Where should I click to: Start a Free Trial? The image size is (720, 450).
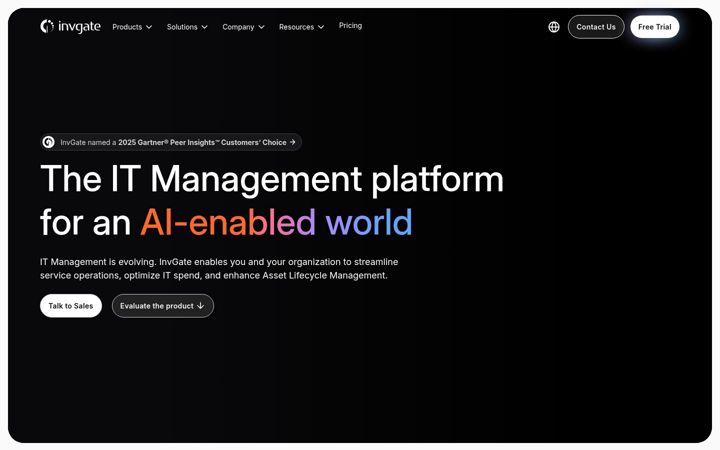[x=655, y=27]
